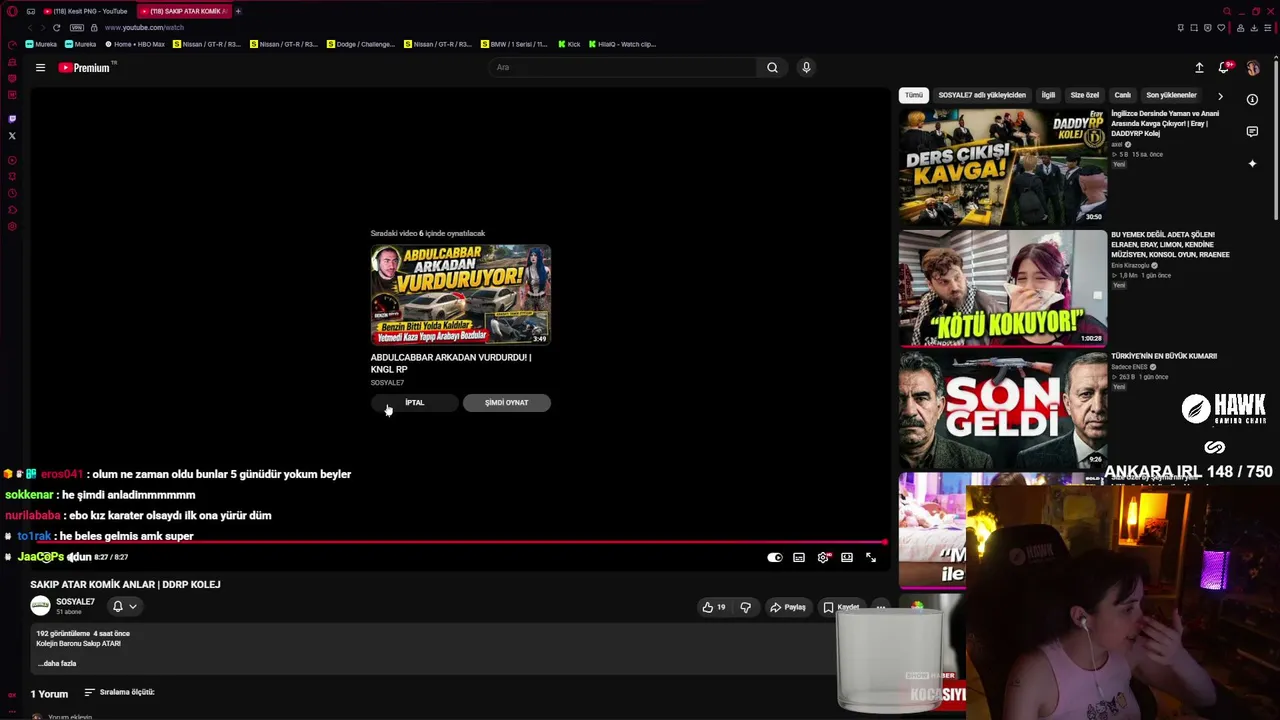Select the Size özel filter chip
The height and width of the screenshot is (720, 1280).
tap(1085, 95)
